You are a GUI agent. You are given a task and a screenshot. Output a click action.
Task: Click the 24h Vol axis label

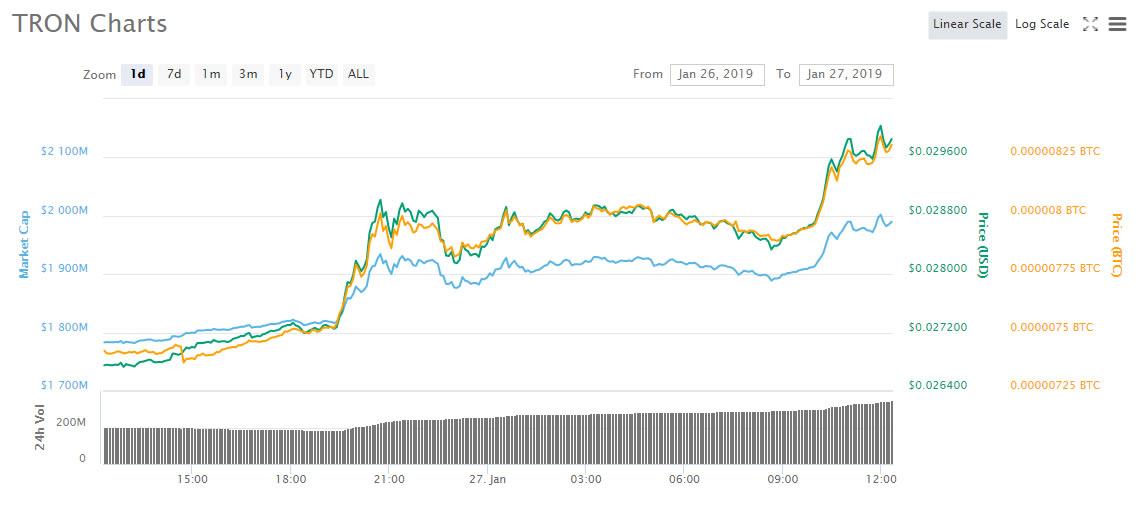(41, 426)
